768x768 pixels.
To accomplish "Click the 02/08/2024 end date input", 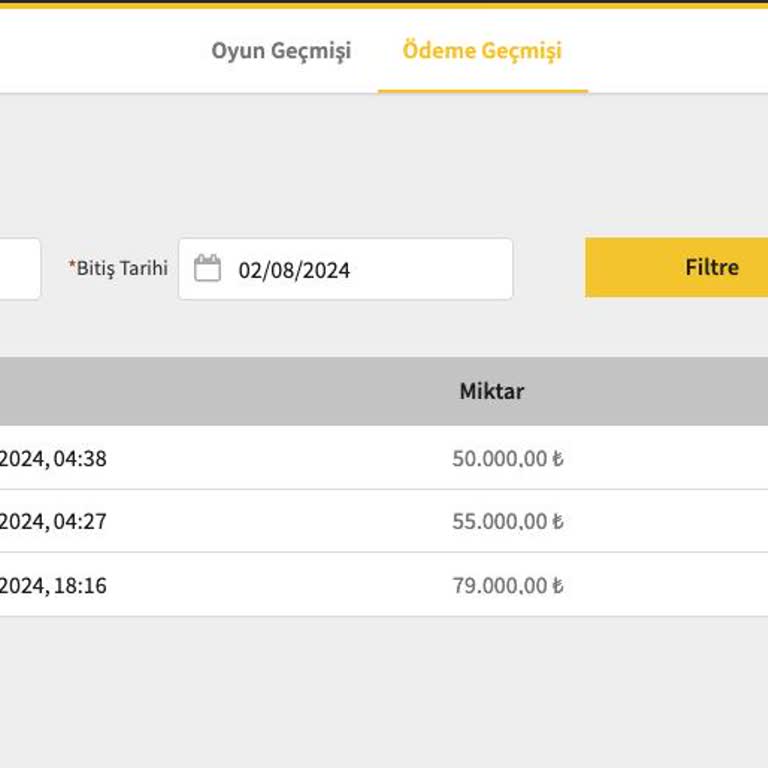I will click(x=360, y=270).
